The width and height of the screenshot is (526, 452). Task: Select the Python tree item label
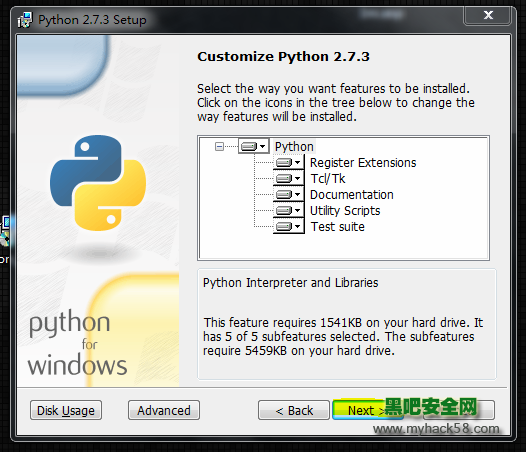(294, 147)
